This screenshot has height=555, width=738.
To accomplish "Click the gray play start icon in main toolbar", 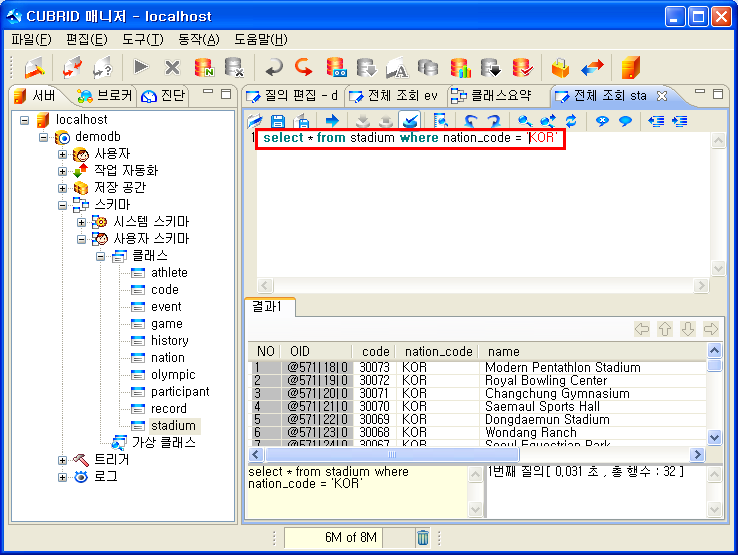I will tap(141, 67).
